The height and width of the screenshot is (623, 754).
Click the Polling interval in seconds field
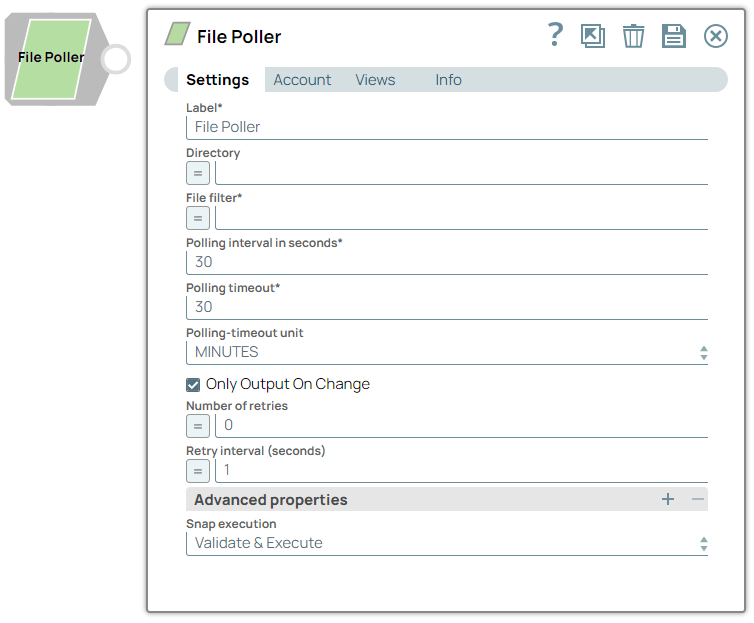click(x=446, y=262)
